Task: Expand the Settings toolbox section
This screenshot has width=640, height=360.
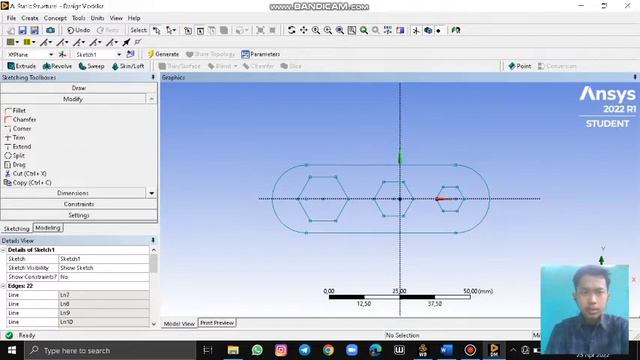Action: [x=79, y=215]
